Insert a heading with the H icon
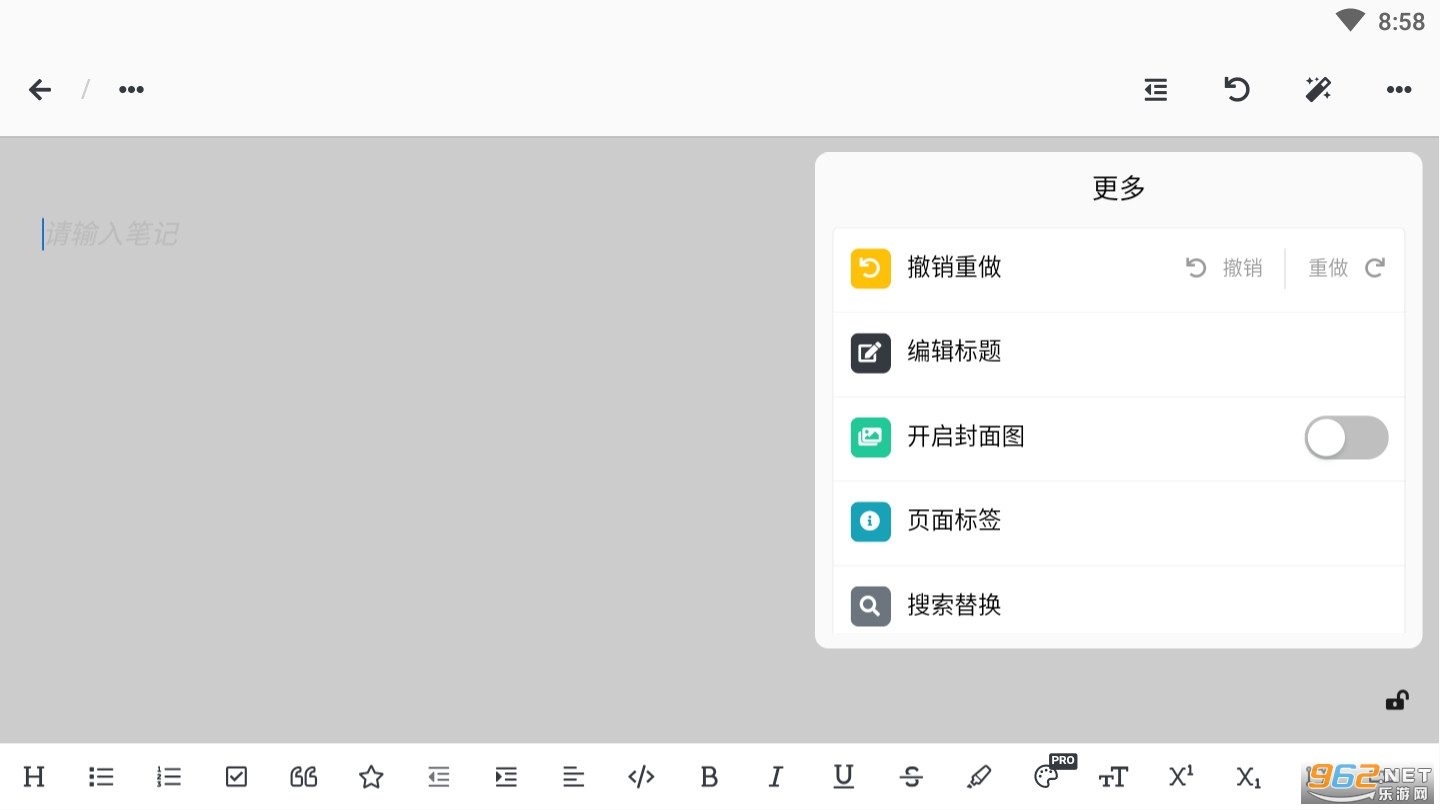This screenshot has height=810, width=1440. pyautogui.click(x=34, y=777)
